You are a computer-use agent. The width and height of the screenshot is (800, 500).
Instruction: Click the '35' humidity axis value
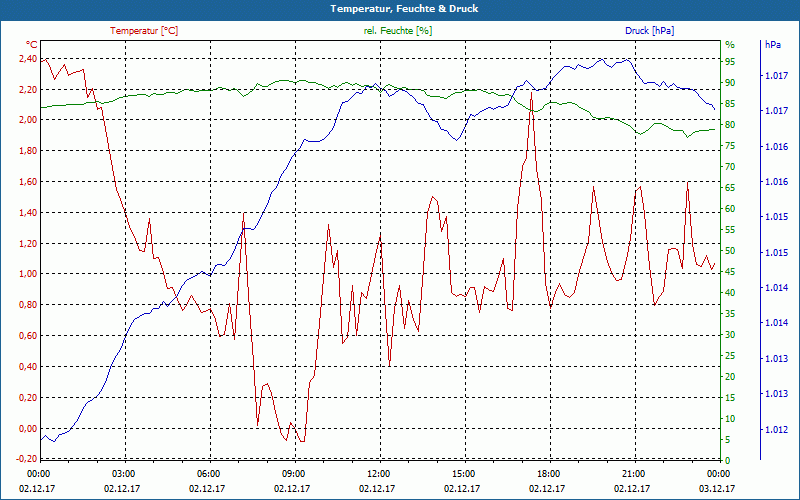[x=730, y=314]
